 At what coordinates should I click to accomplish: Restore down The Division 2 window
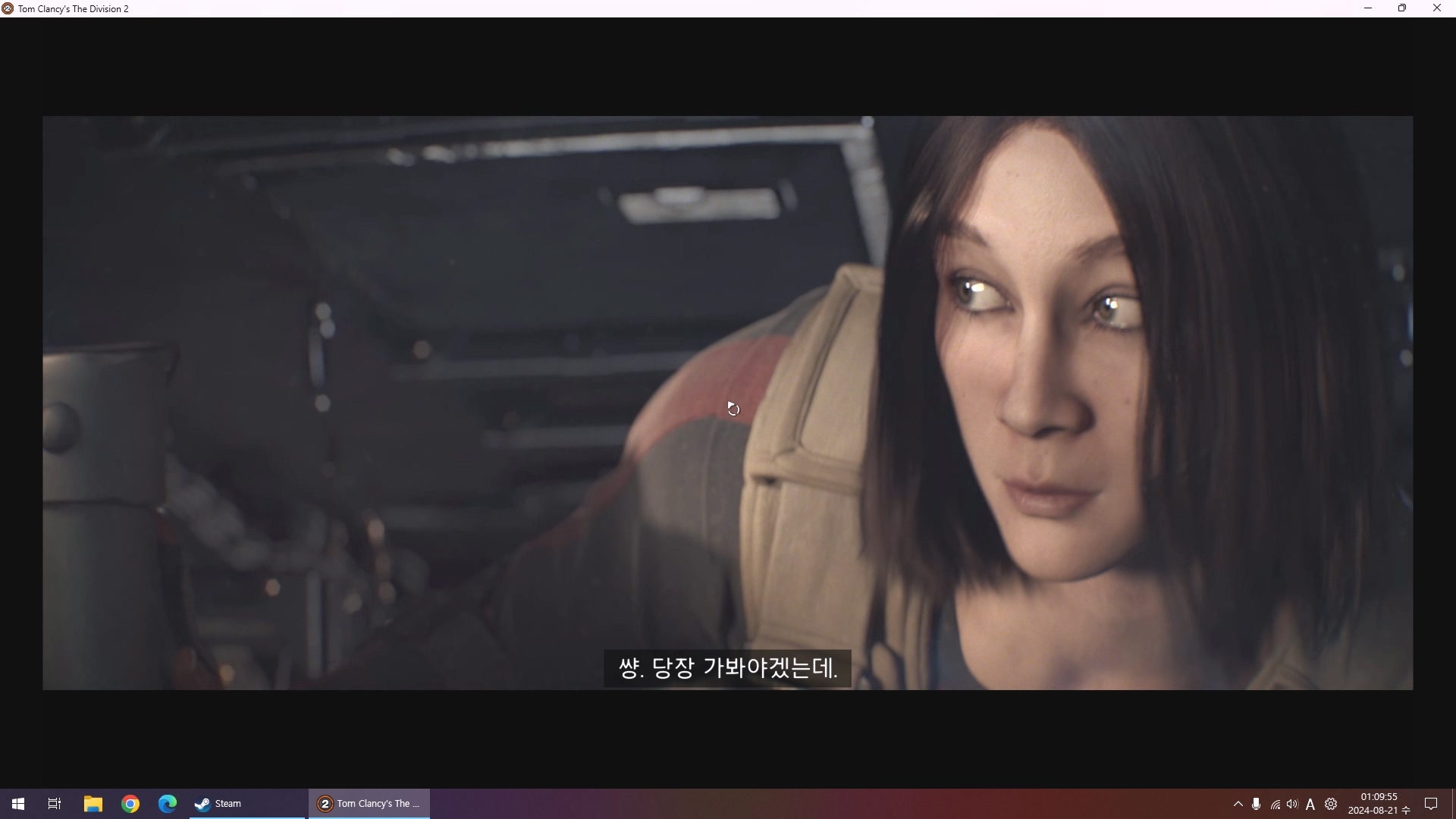click(1402, 8)
